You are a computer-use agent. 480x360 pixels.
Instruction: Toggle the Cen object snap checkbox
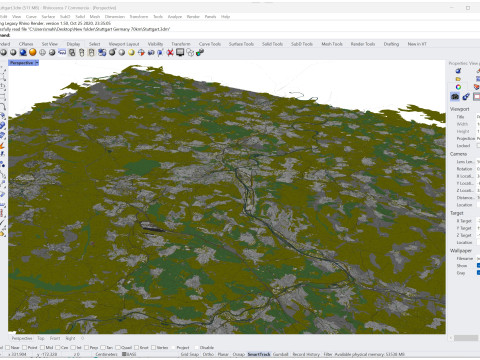[57, 347]
